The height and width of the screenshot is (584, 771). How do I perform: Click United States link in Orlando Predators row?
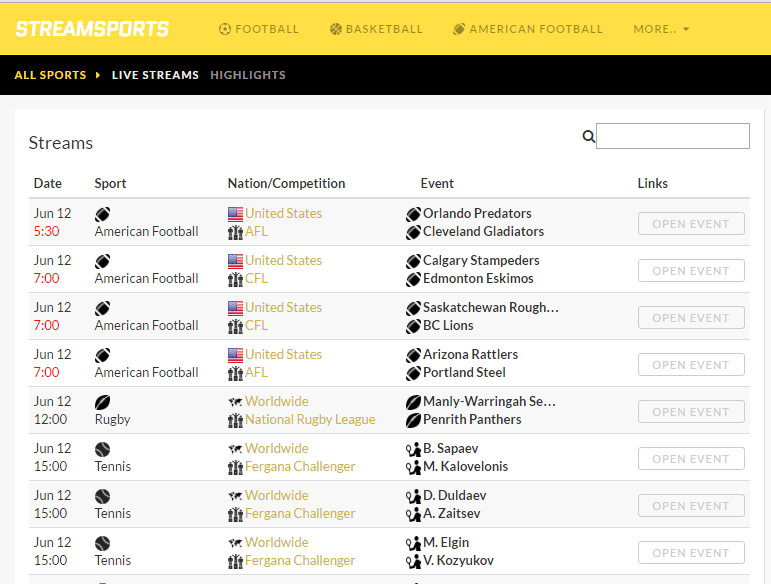pyautogui.click(x=284, y=213)
